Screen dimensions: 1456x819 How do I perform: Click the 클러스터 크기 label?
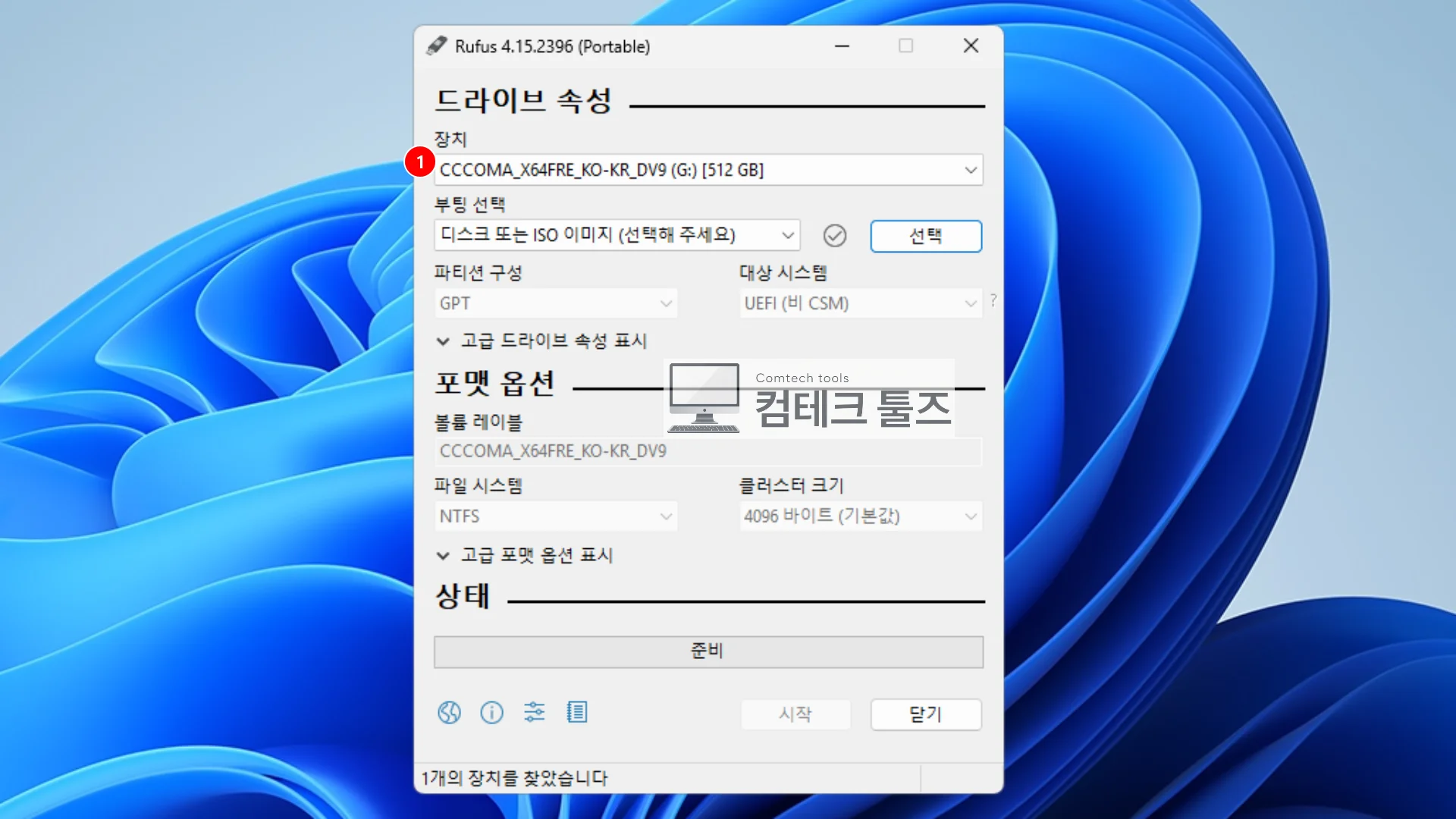[792, 485]
